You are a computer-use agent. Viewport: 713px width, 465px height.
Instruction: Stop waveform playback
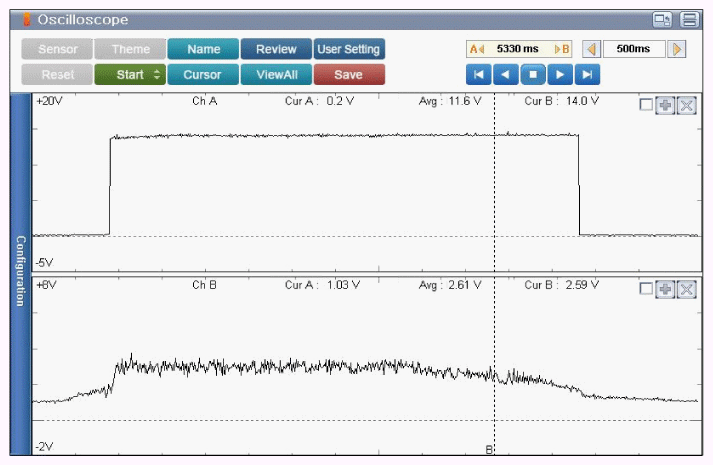(x=534, y=74)
